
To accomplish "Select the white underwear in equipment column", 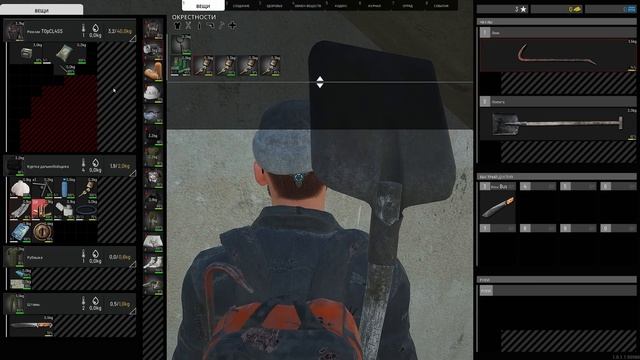I will [153, 242].
